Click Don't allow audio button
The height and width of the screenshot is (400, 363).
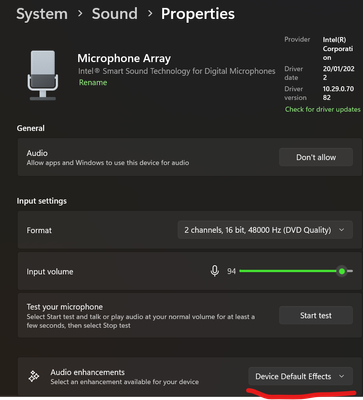316,157
